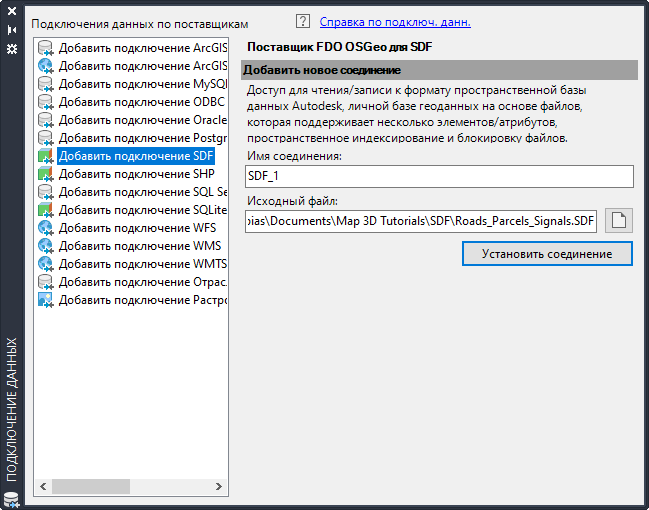
Task: Select Добавить подключение Растр row
Action: (x=143, y=300)
